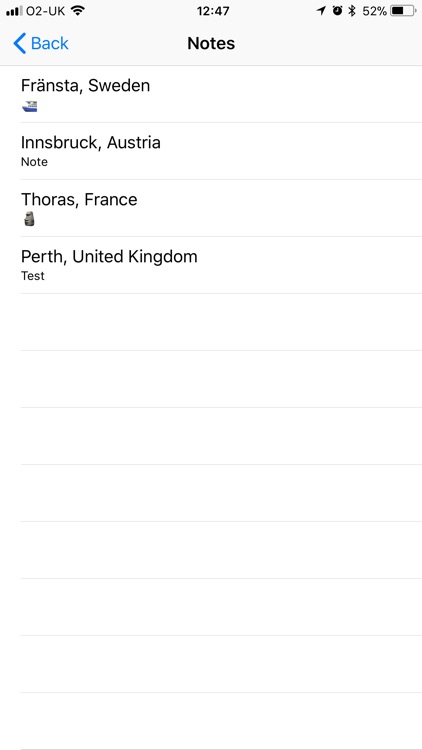Go back using the Back label
The width and height of the screenshot is (422, 750).
pyautogui.click(x=50, y=44)
